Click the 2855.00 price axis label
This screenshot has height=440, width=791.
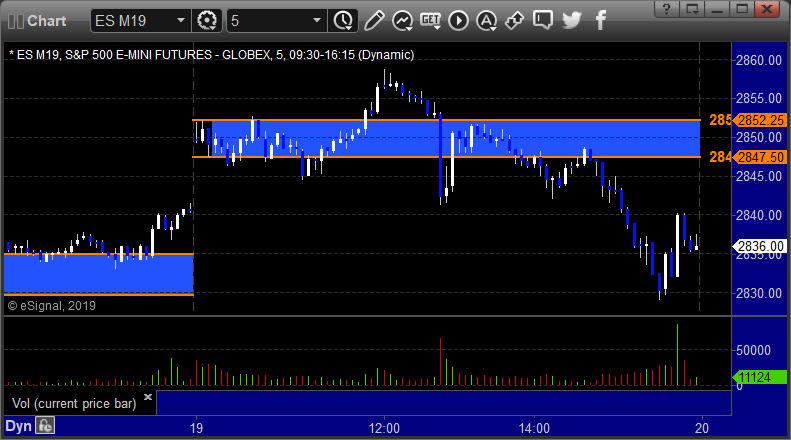point(759,98)
